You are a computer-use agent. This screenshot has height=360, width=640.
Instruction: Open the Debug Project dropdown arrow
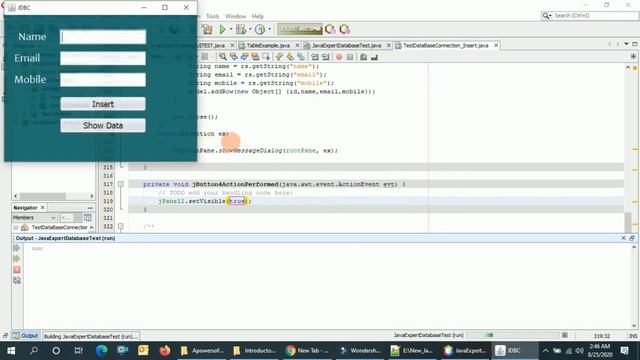pyautogui.click(x=250, y=29)
